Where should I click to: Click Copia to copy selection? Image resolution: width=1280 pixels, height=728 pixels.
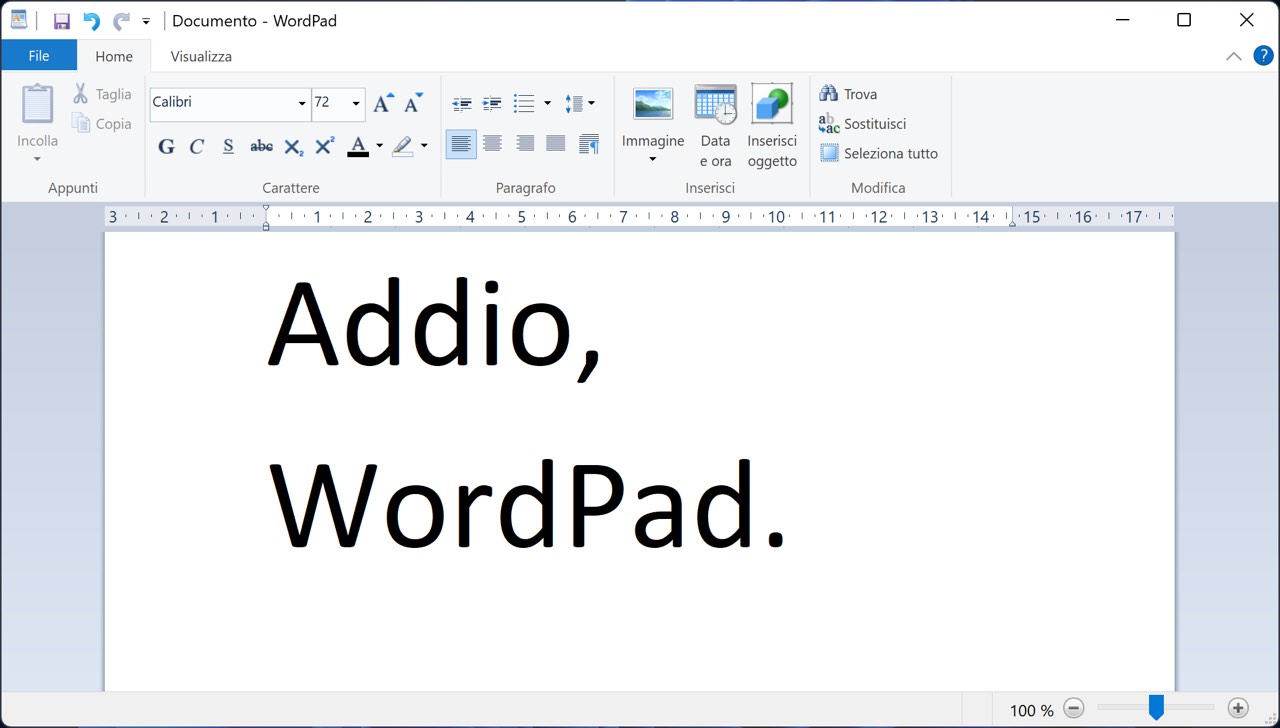point(103,124)
